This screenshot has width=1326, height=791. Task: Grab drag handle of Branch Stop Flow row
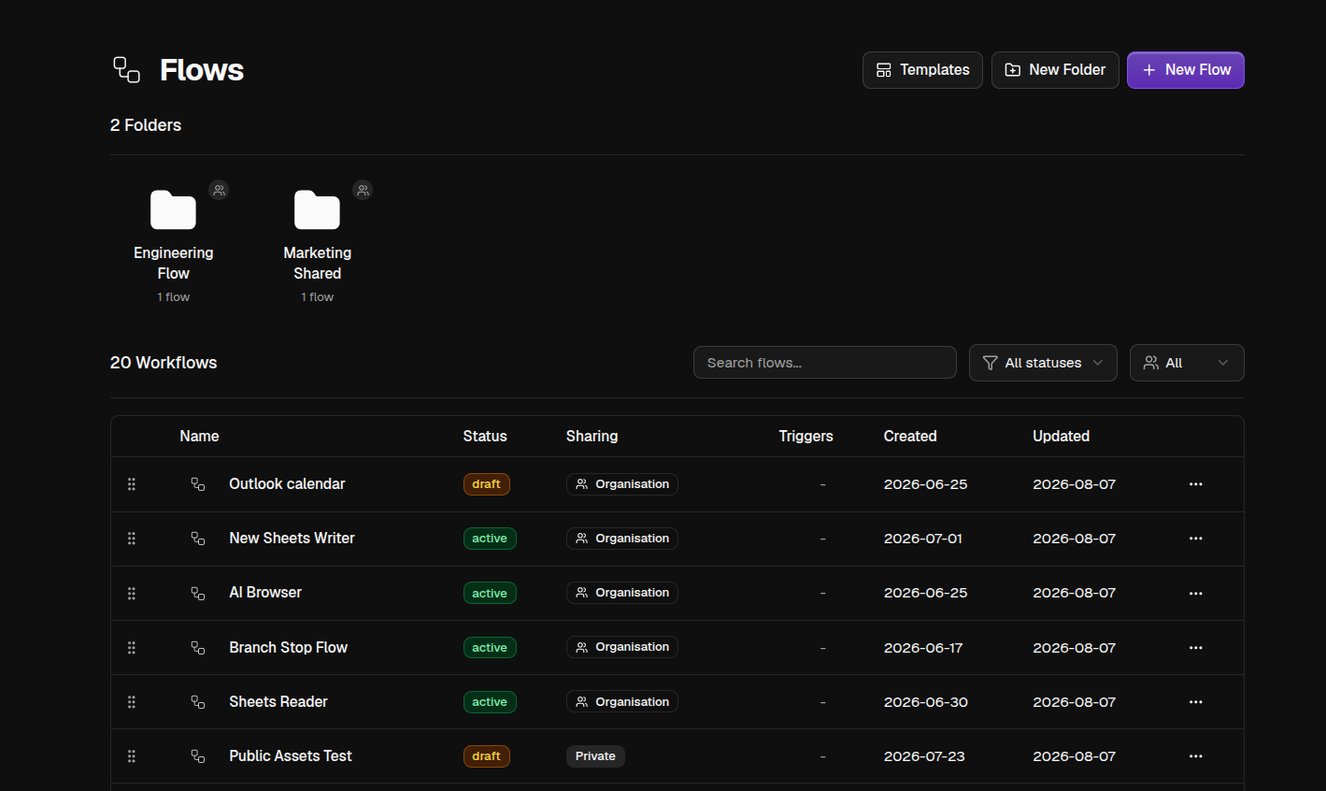coord(131,647)
